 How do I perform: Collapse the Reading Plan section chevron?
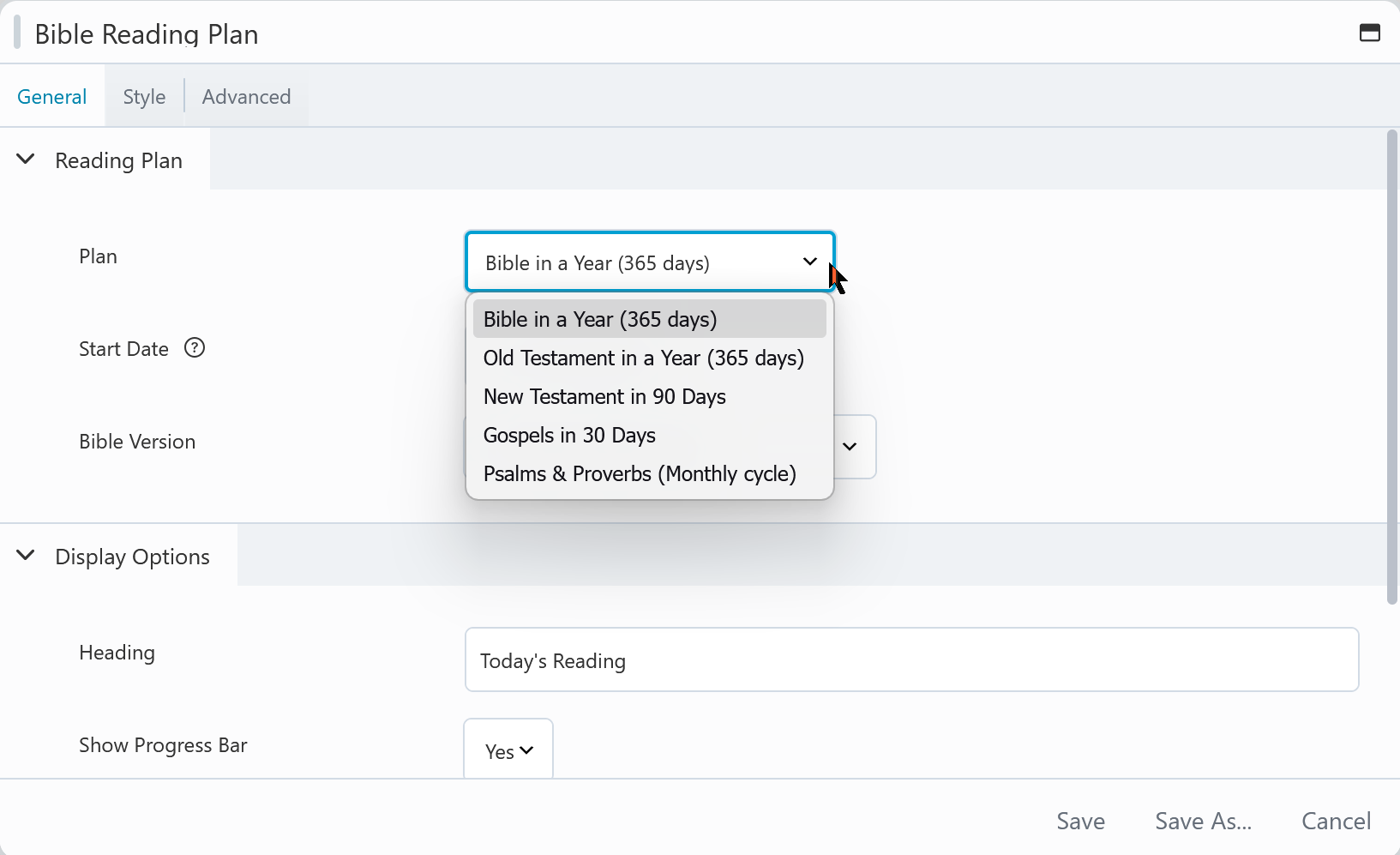26,160
